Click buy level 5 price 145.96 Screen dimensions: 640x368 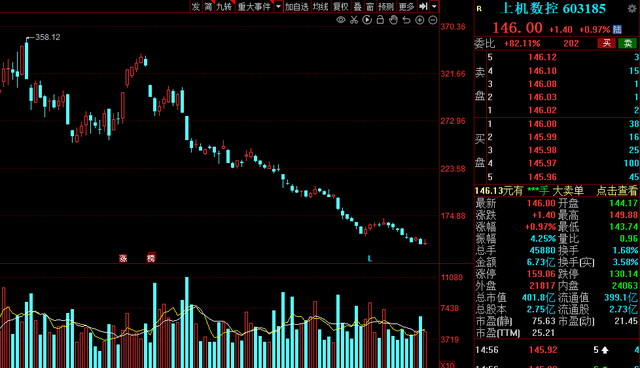(x=542, y=177)
